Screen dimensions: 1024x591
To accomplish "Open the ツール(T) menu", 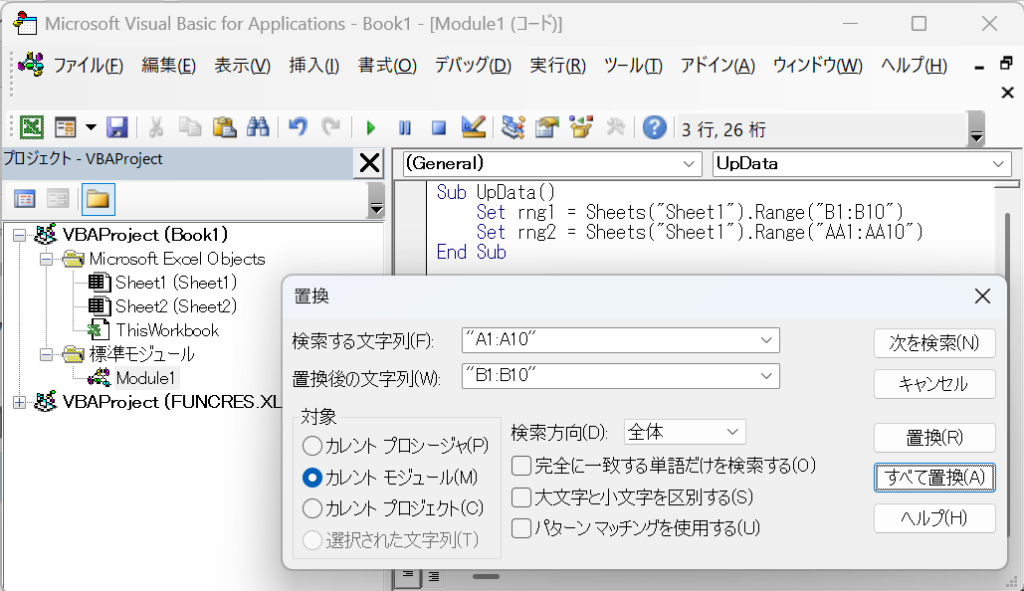I will 633,65.
